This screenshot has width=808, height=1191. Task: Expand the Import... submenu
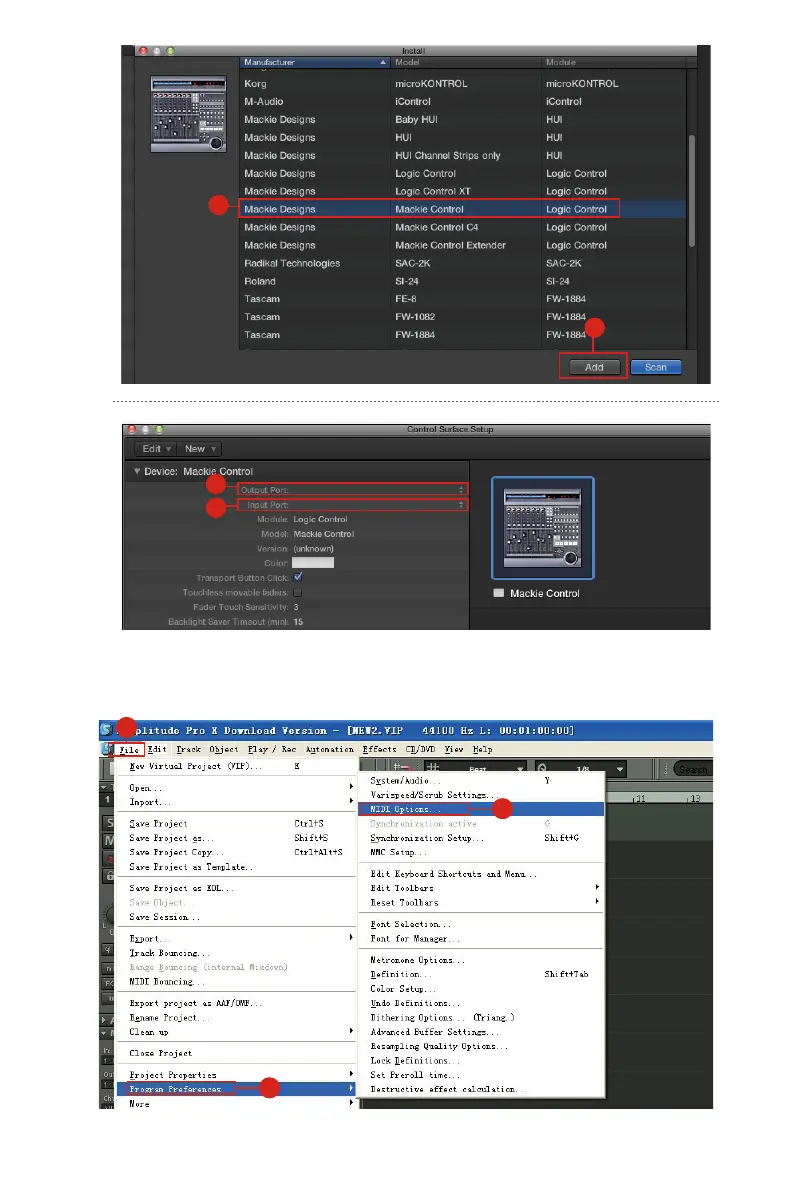coord(235,801)
